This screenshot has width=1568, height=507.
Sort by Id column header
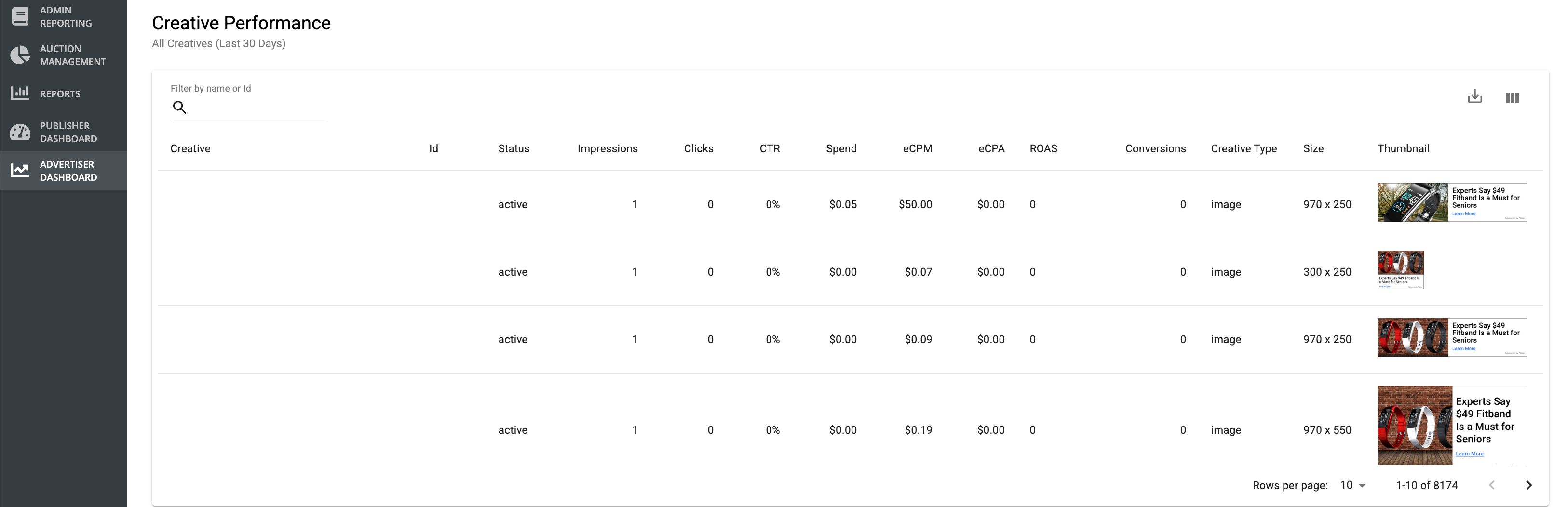coord(433,148)
